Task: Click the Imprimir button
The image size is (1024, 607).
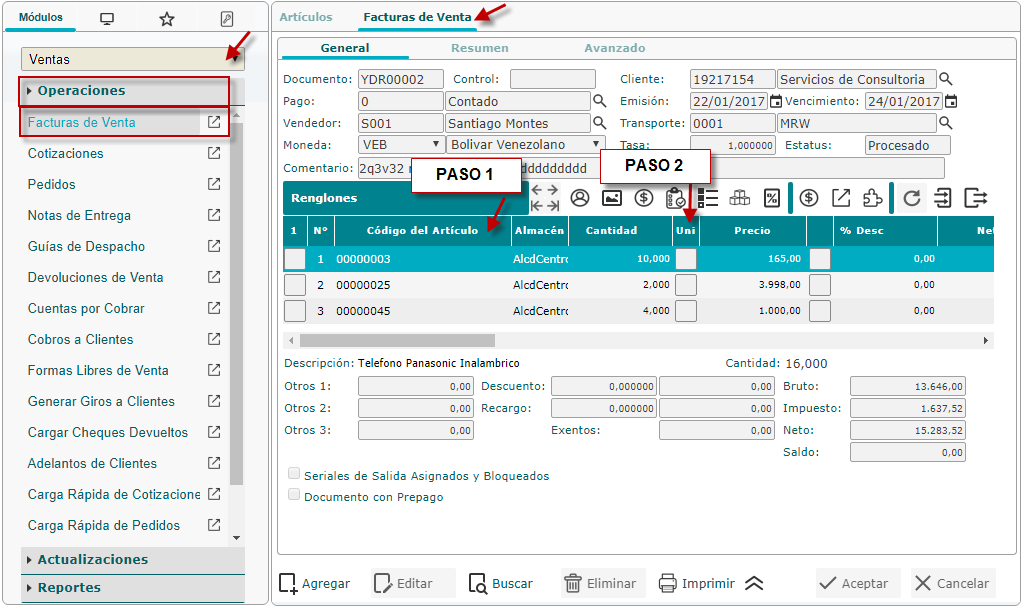Action: pos(697,583)
